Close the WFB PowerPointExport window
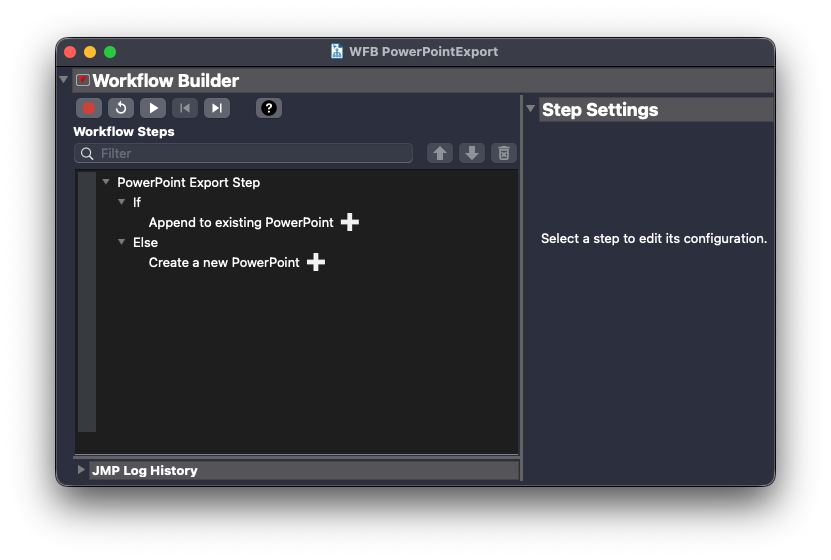The height and width of the screenshot is (560, 831). click(70, 52)
